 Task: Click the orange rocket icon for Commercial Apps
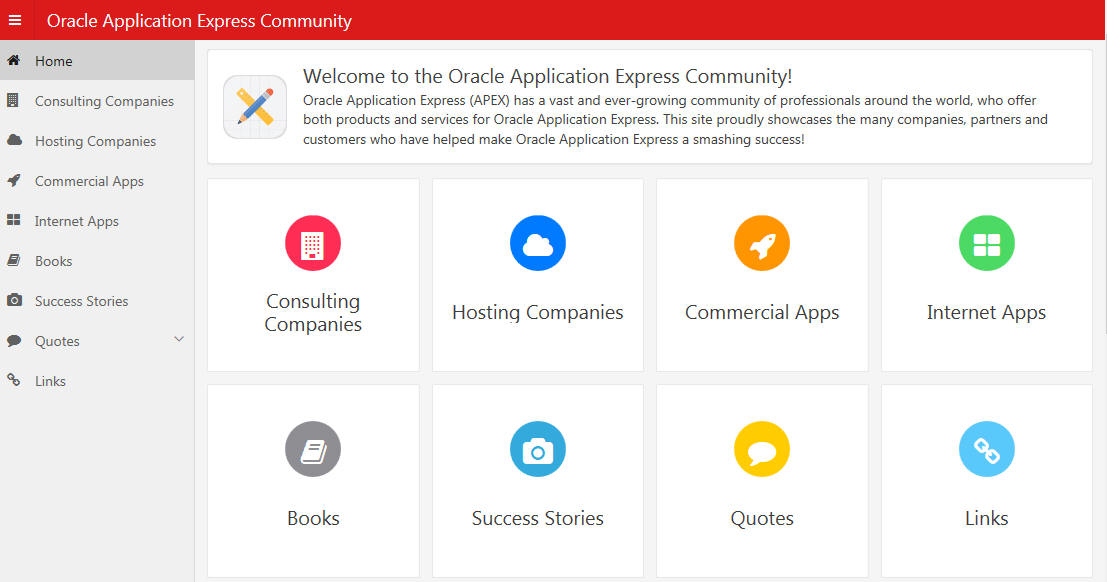pos(762,243)
